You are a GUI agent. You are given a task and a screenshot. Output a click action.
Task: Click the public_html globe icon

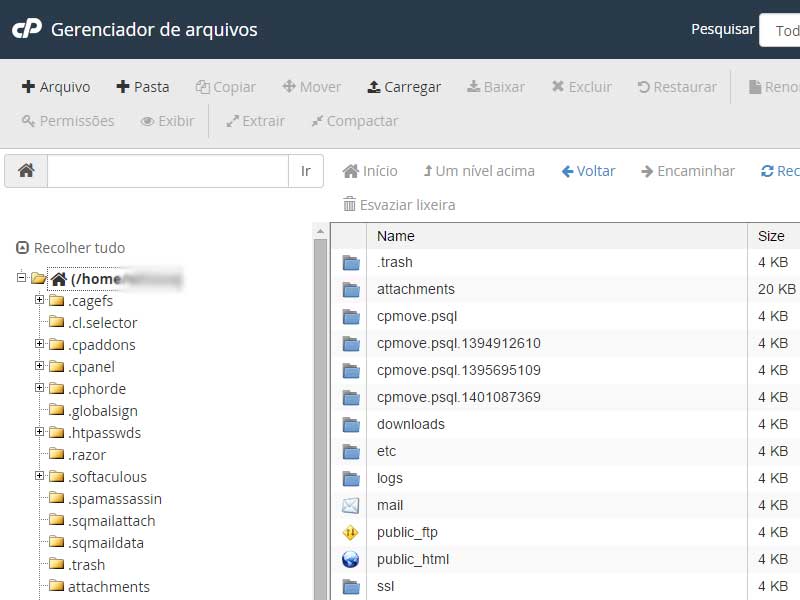pyautogui.click(x=351, y=560)
